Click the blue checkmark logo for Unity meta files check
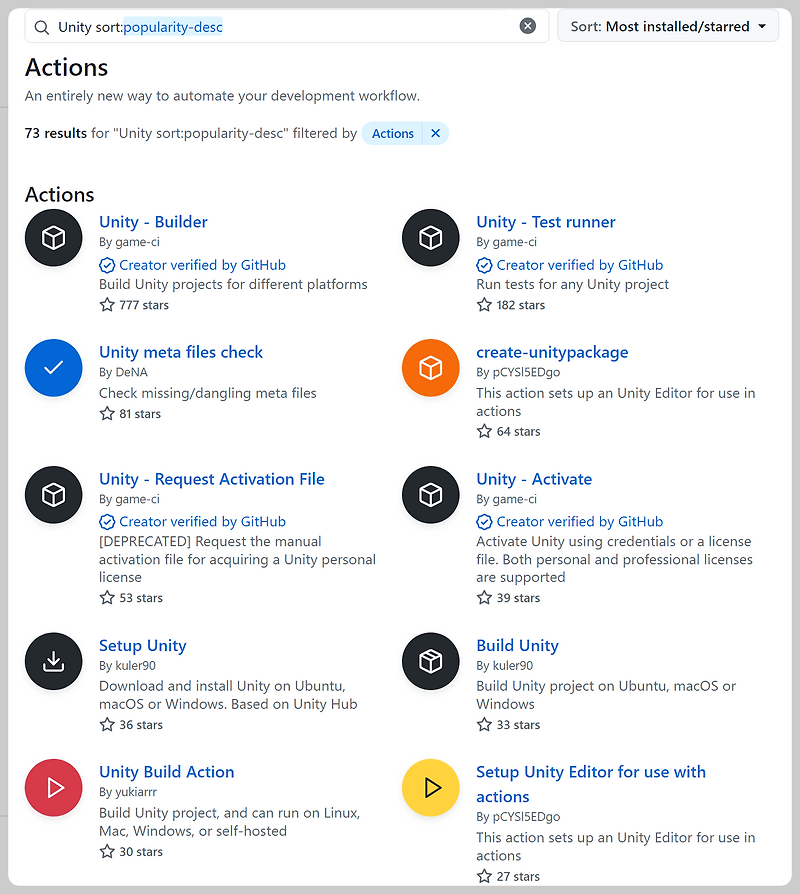Viewport: 800px width, 894px height. (53, 367)
